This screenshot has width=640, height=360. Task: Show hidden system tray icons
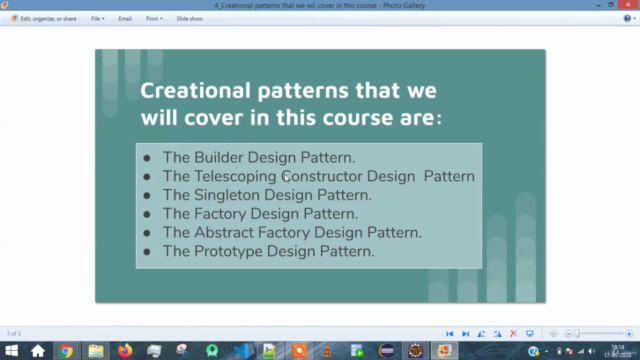coord(547,351)
